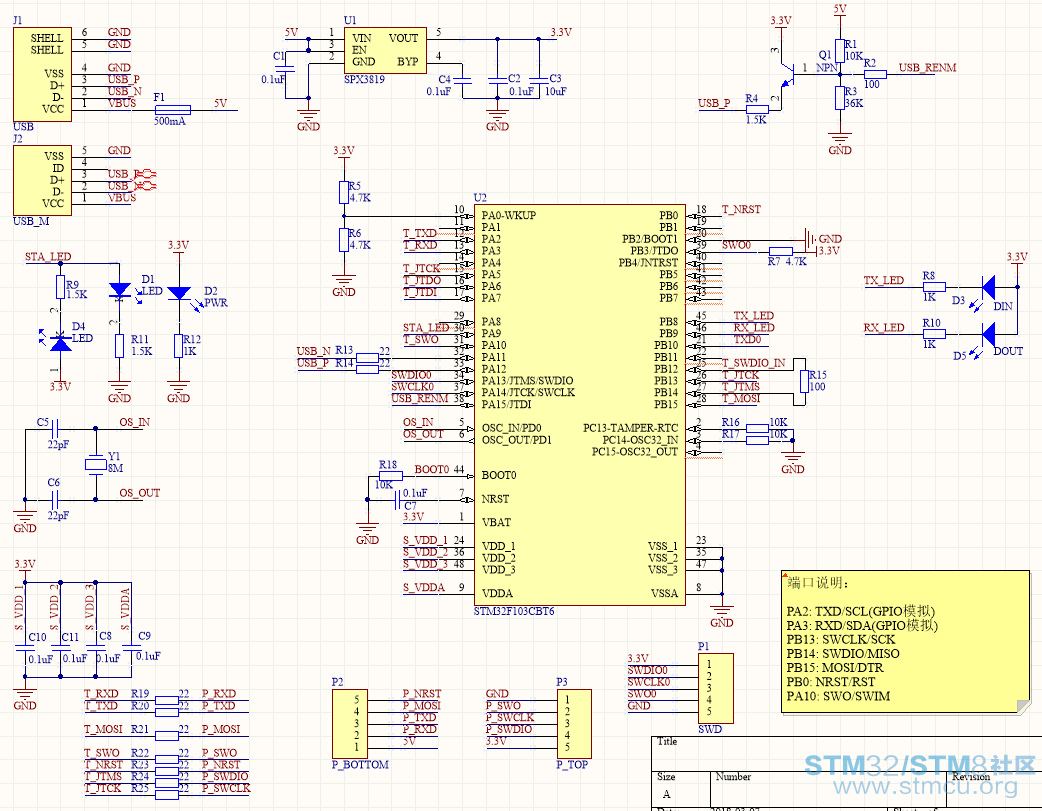Select the D4 LED symbol
The width and height of the screenshot is (1042, 811).
pos(60,343)
